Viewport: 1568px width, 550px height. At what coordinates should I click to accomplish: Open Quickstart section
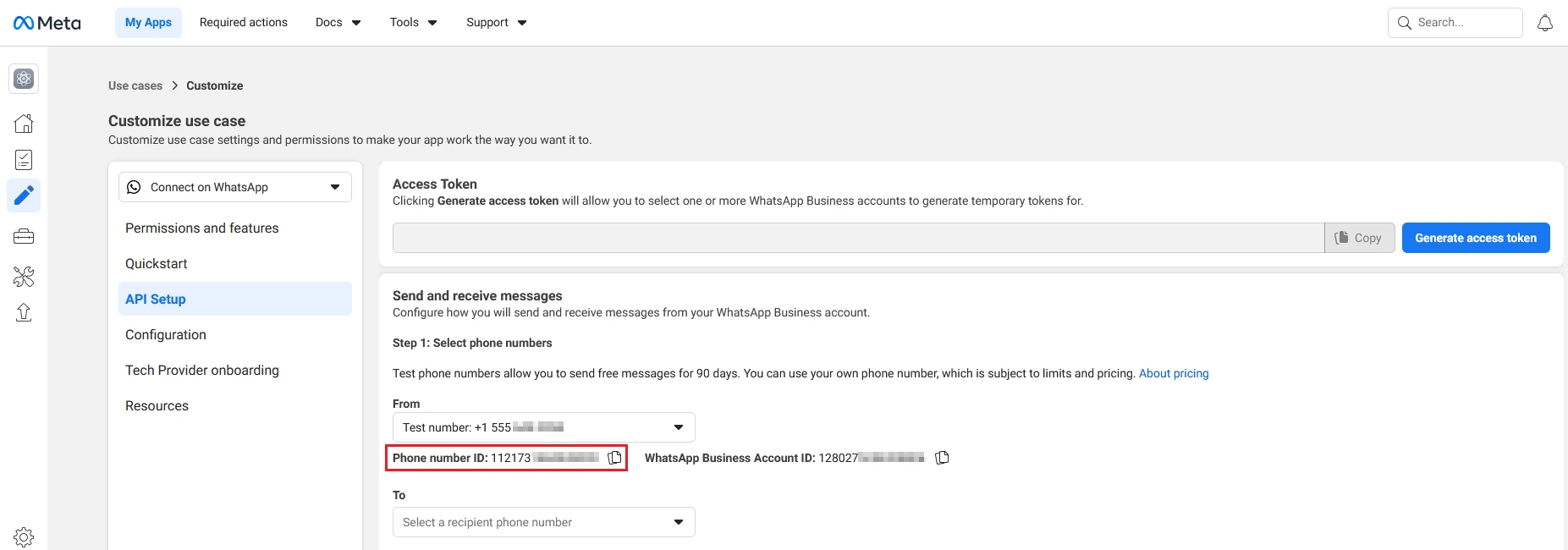click(235, 263)
